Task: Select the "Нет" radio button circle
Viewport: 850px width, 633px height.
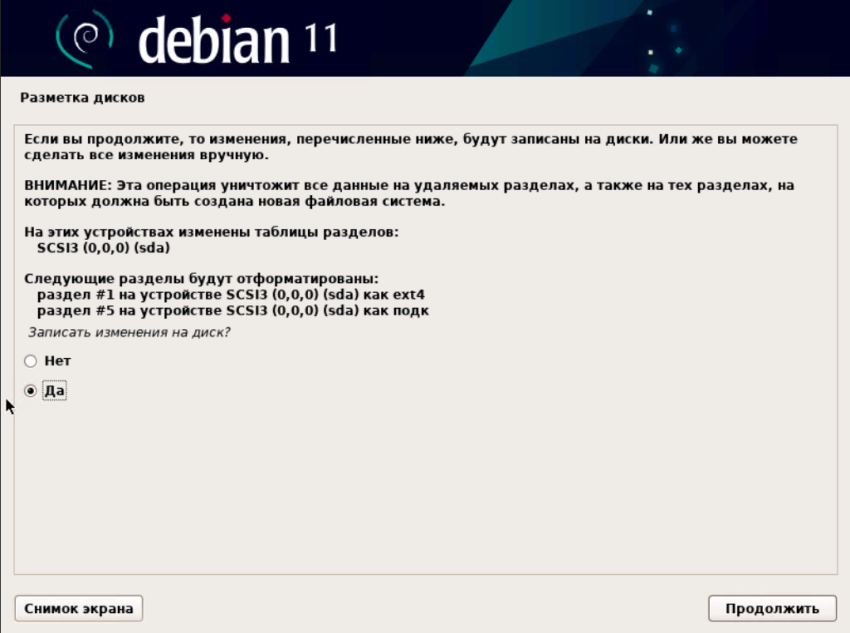Action: click(x=30, y=361)
